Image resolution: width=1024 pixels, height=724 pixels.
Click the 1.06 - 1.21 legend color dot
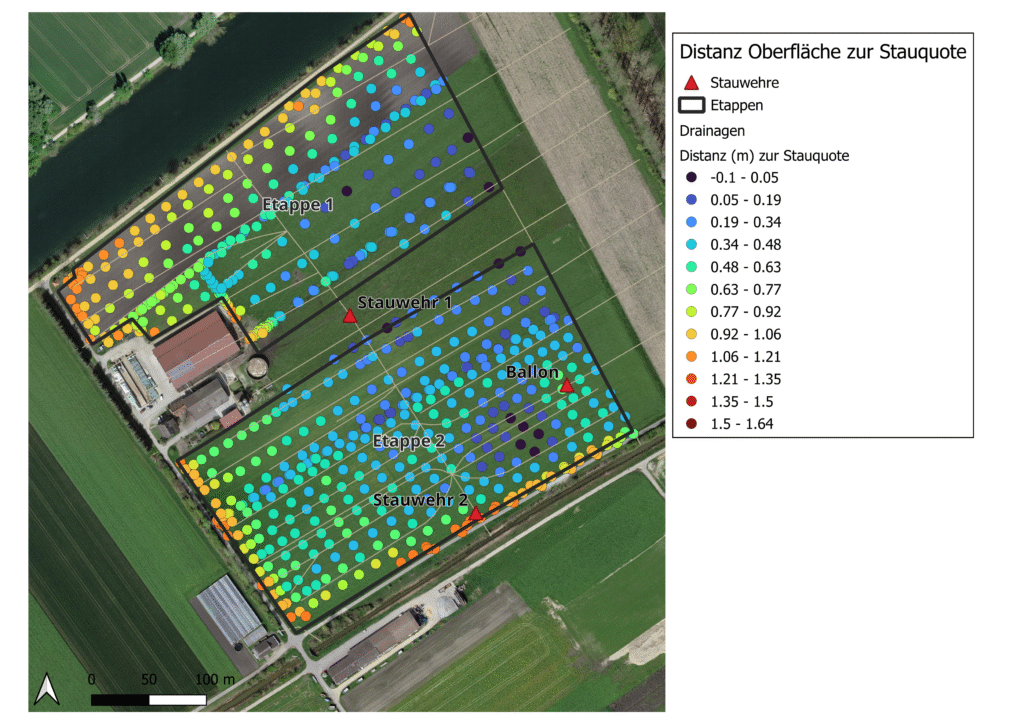point(691,356)
